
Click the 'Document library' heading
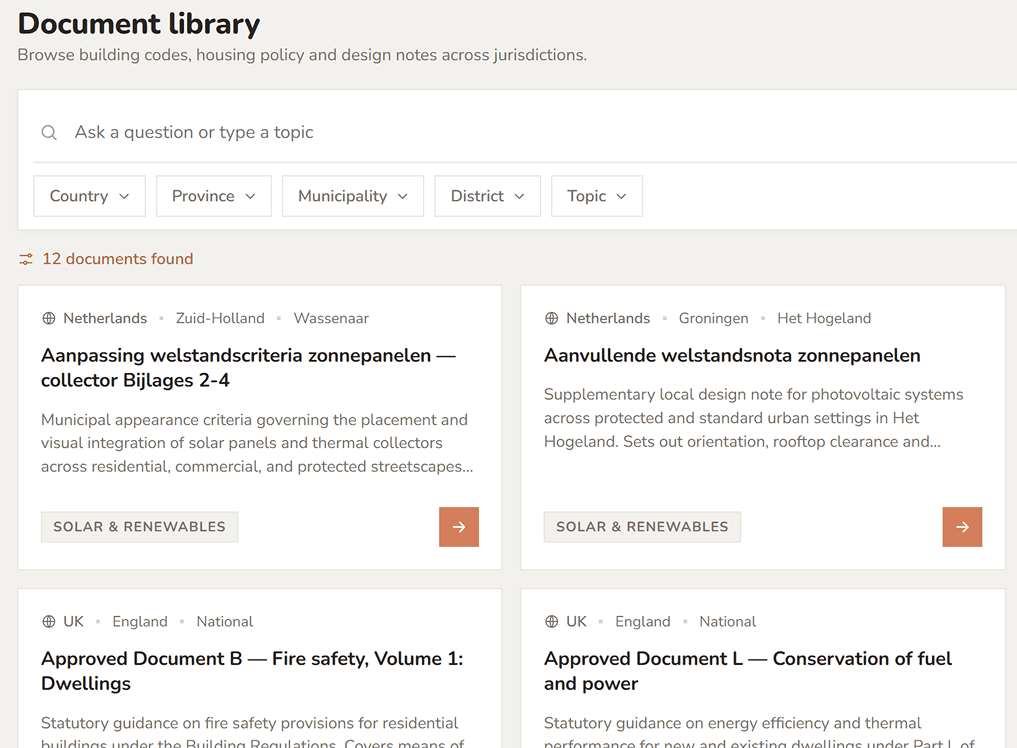pos(139,24)
